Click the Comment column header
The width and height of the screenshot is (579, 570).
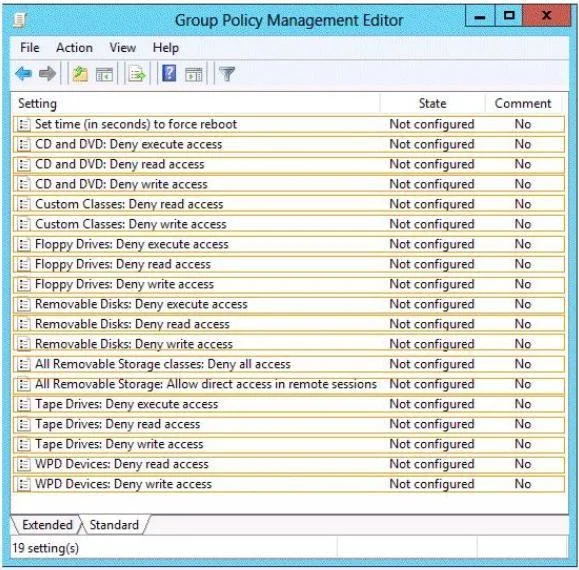pyautogui.click(x=523, y=103)
